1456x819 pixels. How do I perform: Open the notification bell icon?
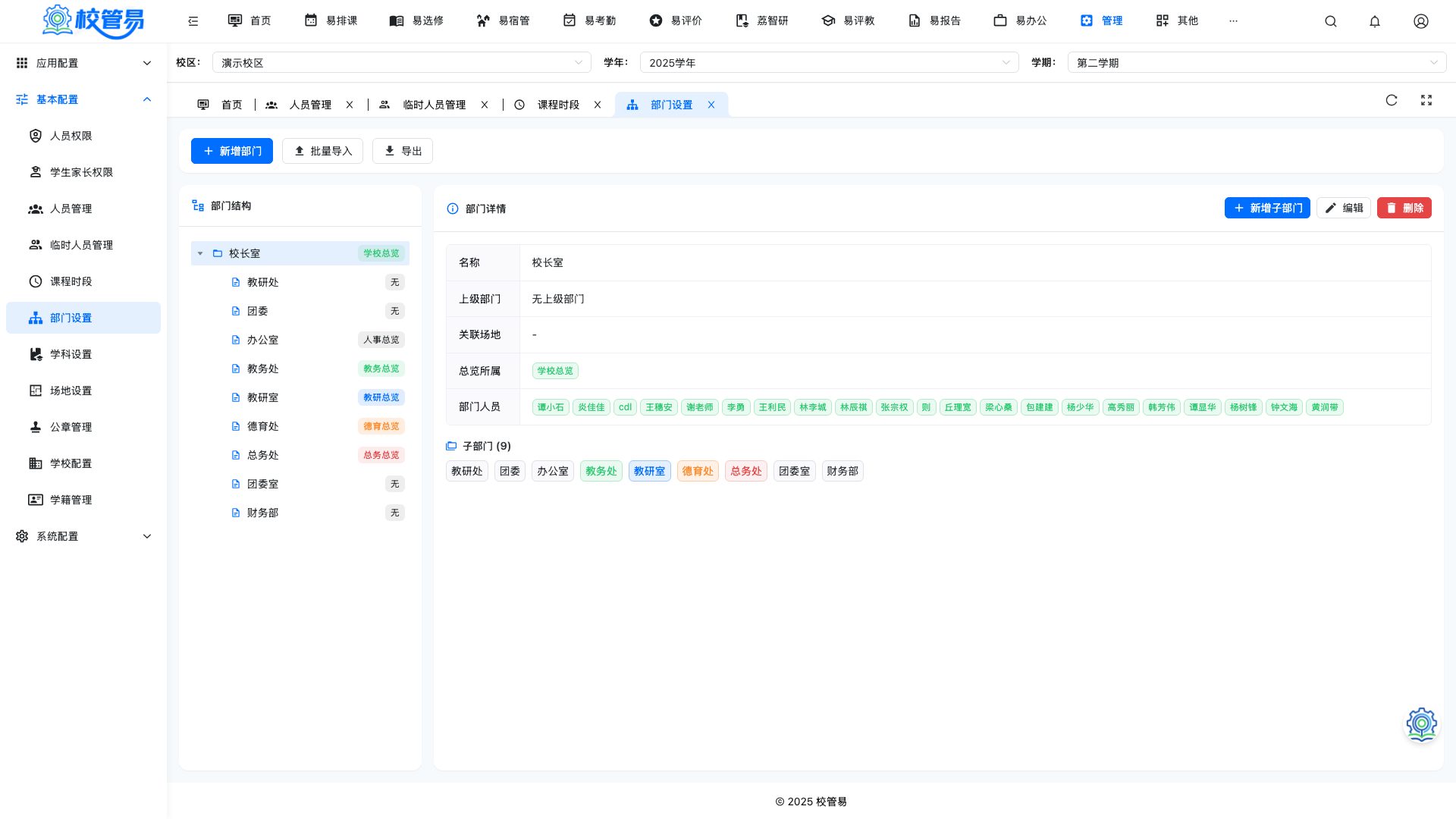coord(1375,21)
